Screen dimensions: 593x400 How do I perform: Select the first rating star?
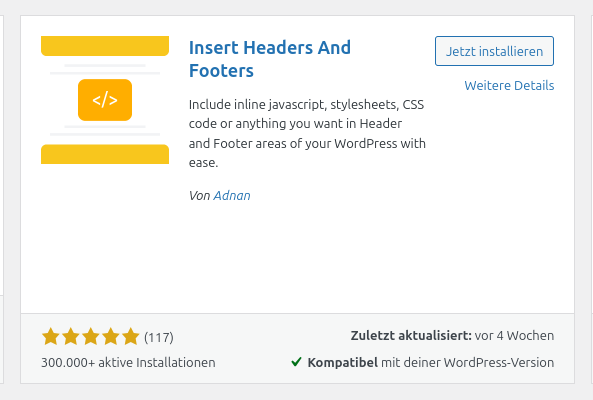[51, 336]
